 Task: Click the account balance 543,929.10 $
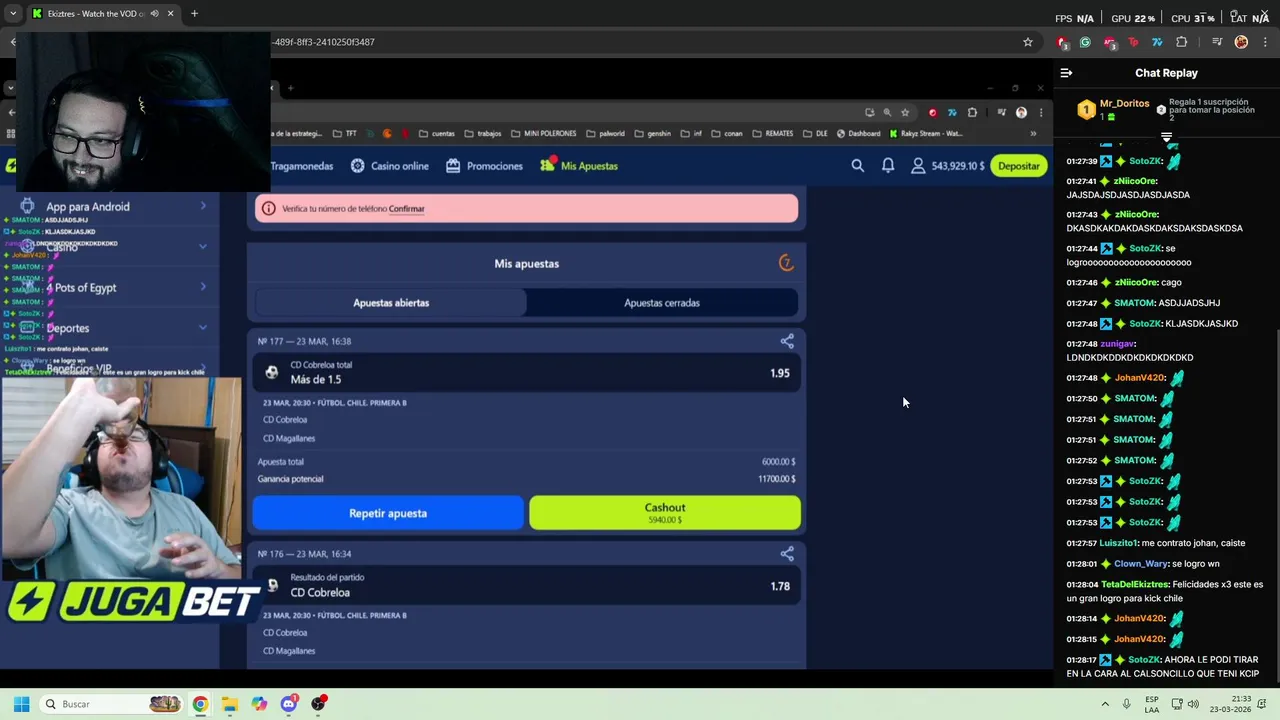click(x=958, y=166)
